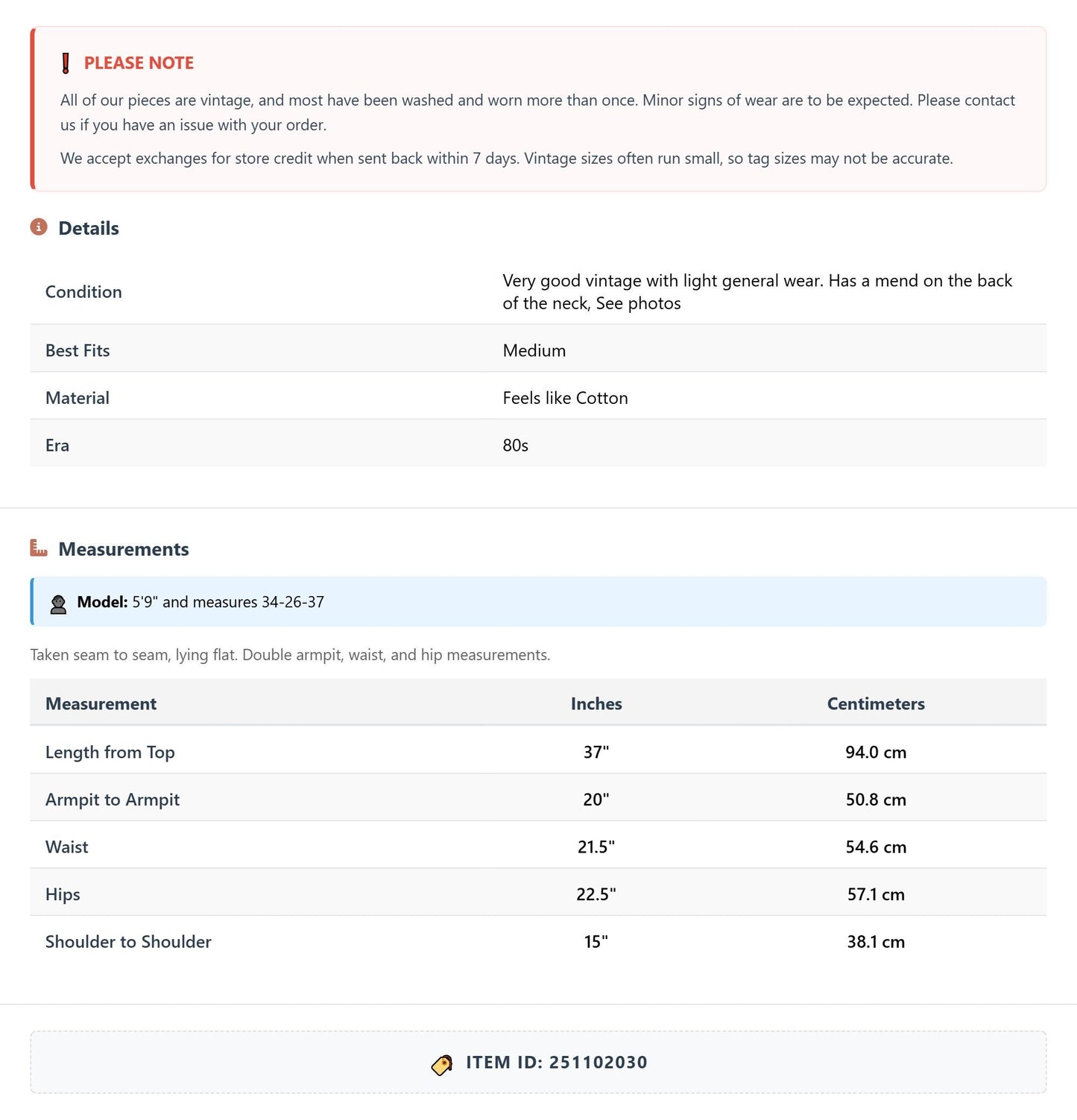Select the PLEASE NOTE heading
The height and width of the screenshot is (1120, 1077).
[x=139, y=63]
